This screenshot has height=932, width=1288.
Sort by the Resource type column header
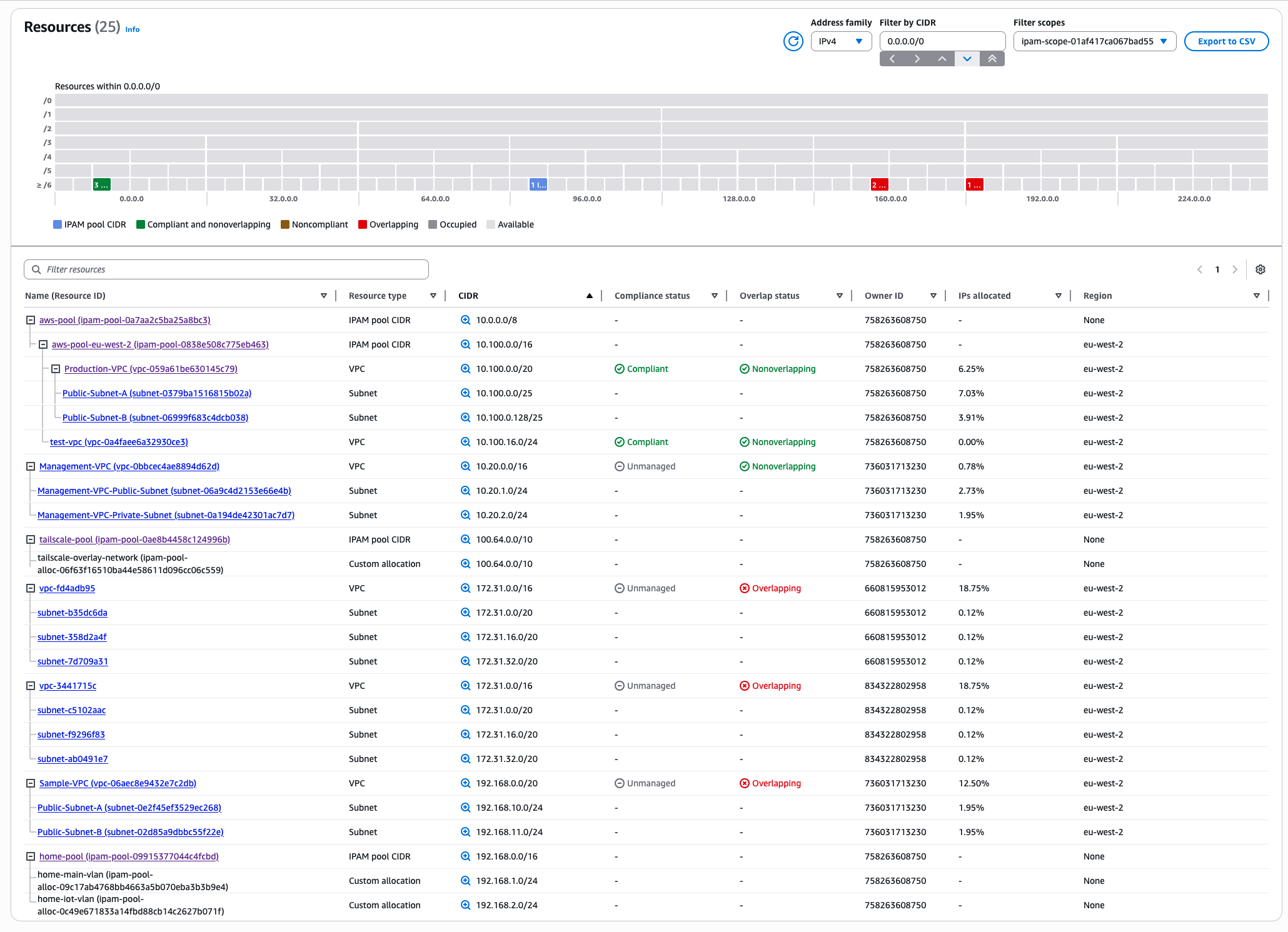[x=378, y=296]
